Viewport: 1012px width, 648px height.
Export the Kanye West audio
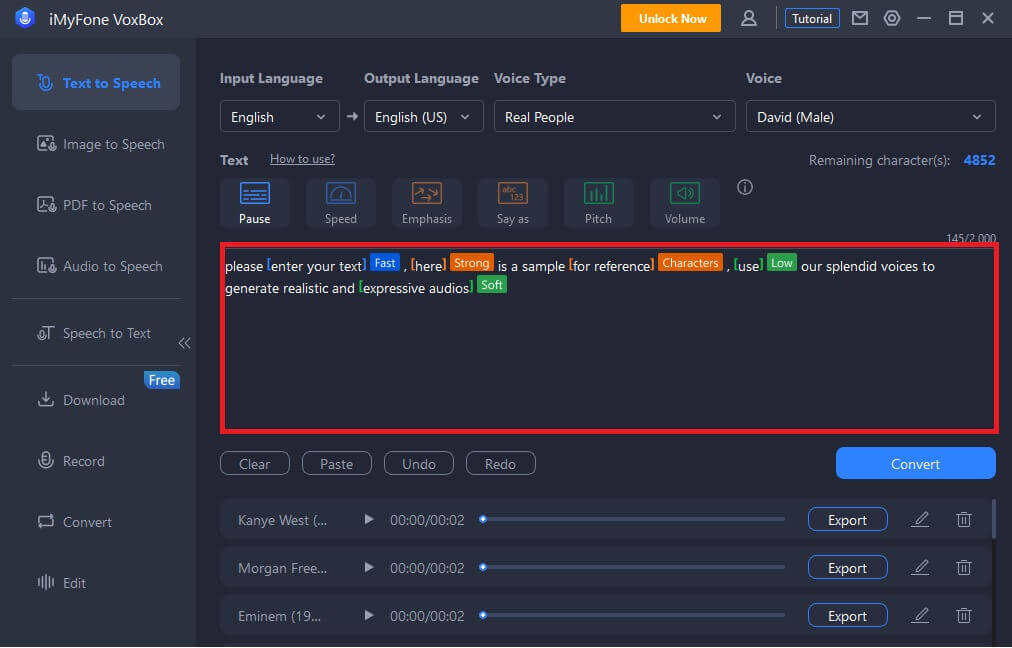[x=847, y=520]
